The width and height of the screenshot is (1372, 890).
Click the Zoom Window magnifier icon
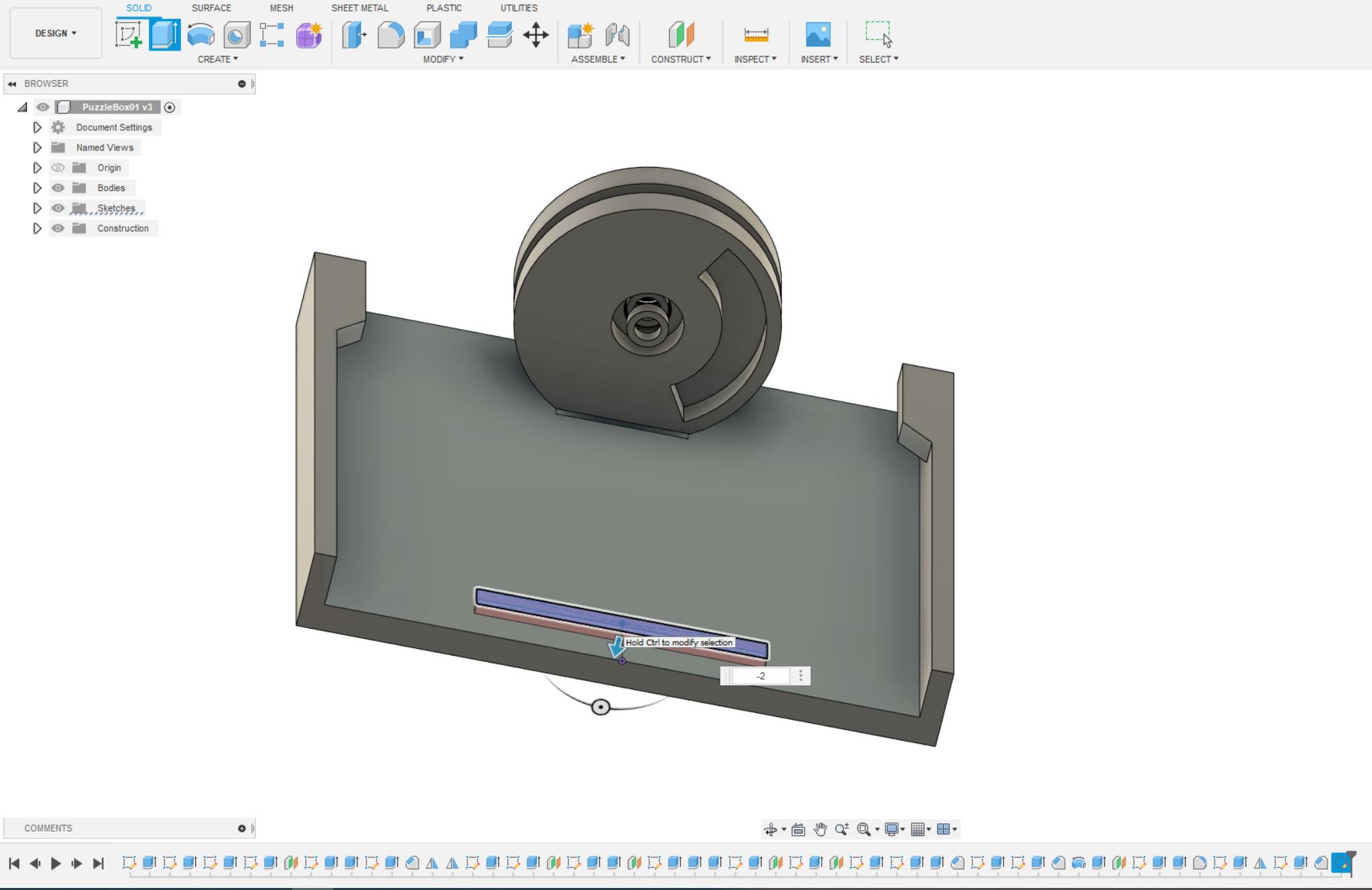[864, 829]
